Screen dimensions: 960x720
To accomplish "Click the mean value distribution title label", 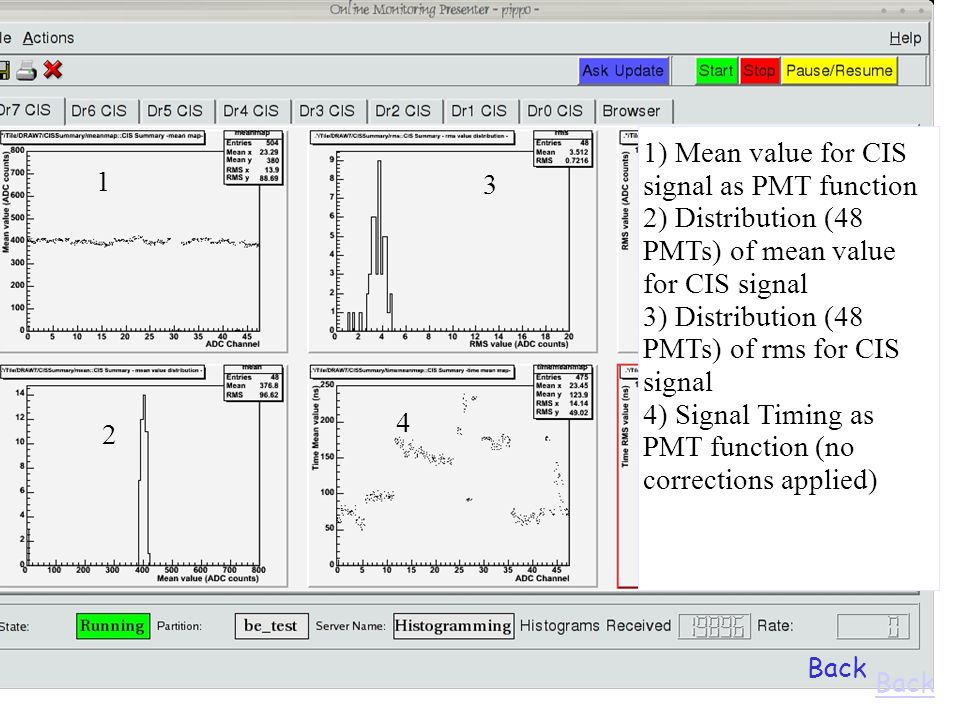I will coord(102,371).
